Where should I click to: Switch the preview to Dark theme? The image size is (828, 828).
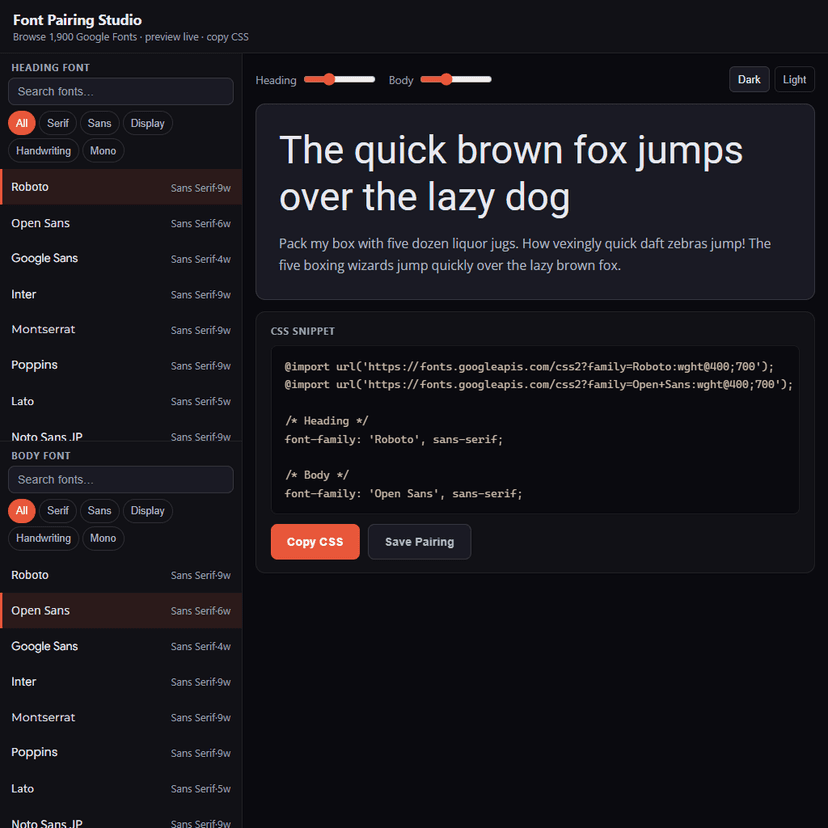(749, 79)
